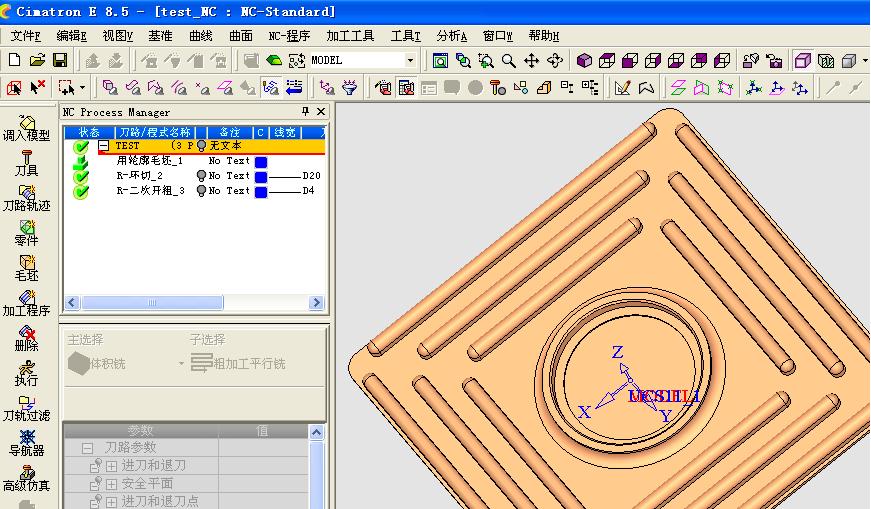Screen dimensions: 871x509
Task: Click the 执行 run icon
Action: pos(26,374)
